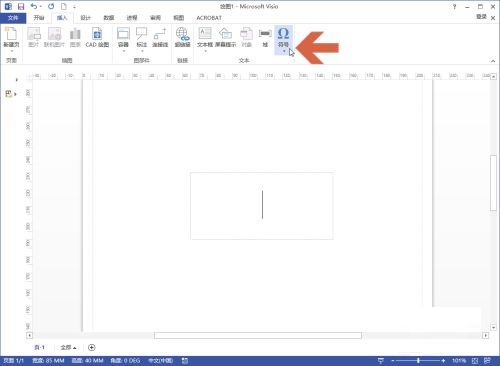The image size is (500, 366).
Task: Undo the last action
Action: [34, 6]
